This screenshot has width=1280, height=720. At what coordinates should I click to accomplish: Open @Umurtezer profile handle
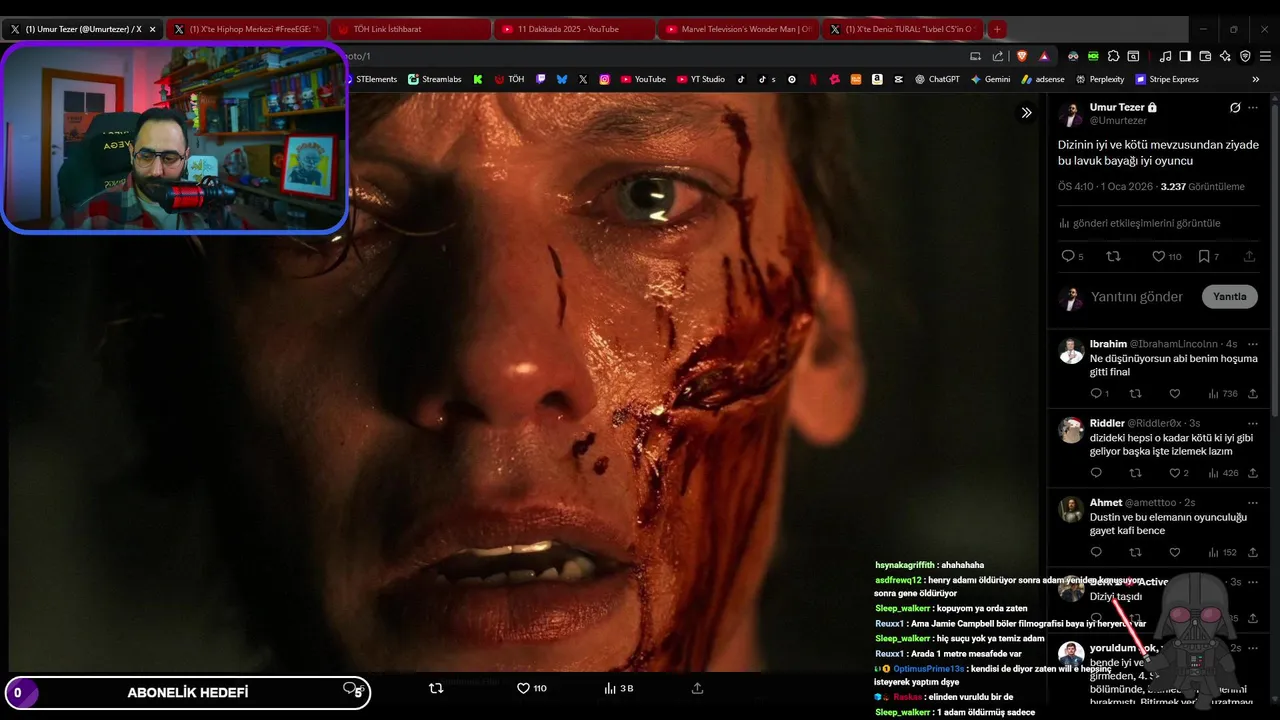[1118, 121]
